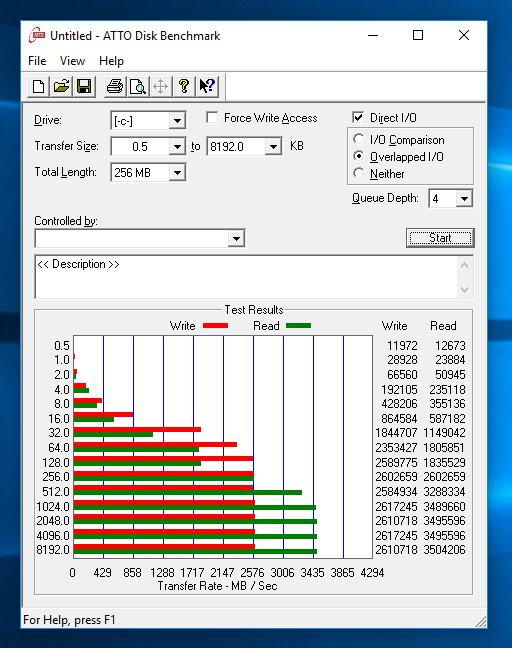Click the Description scrollbar up arrow
The image size is (512, 648).
click(x=464, y=265)
